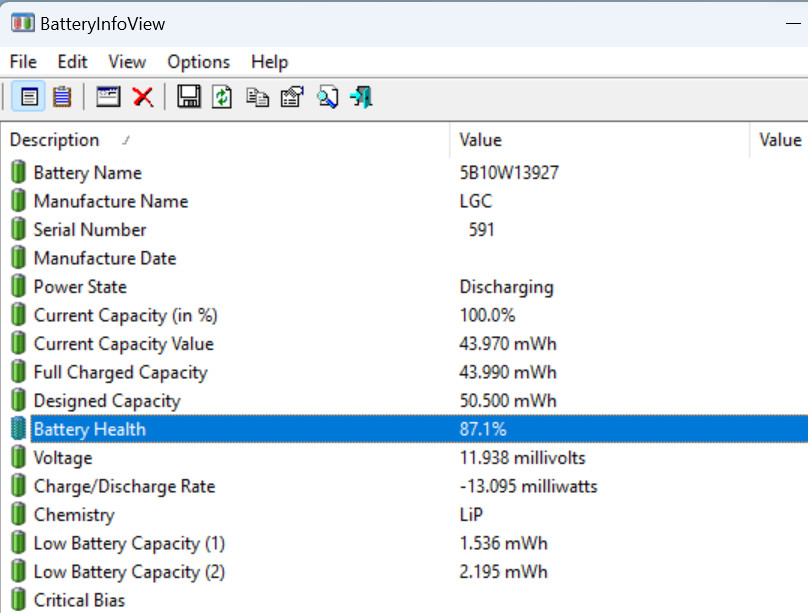
Task: Click the battery icon beside Power State
Action: pos(18,287)
